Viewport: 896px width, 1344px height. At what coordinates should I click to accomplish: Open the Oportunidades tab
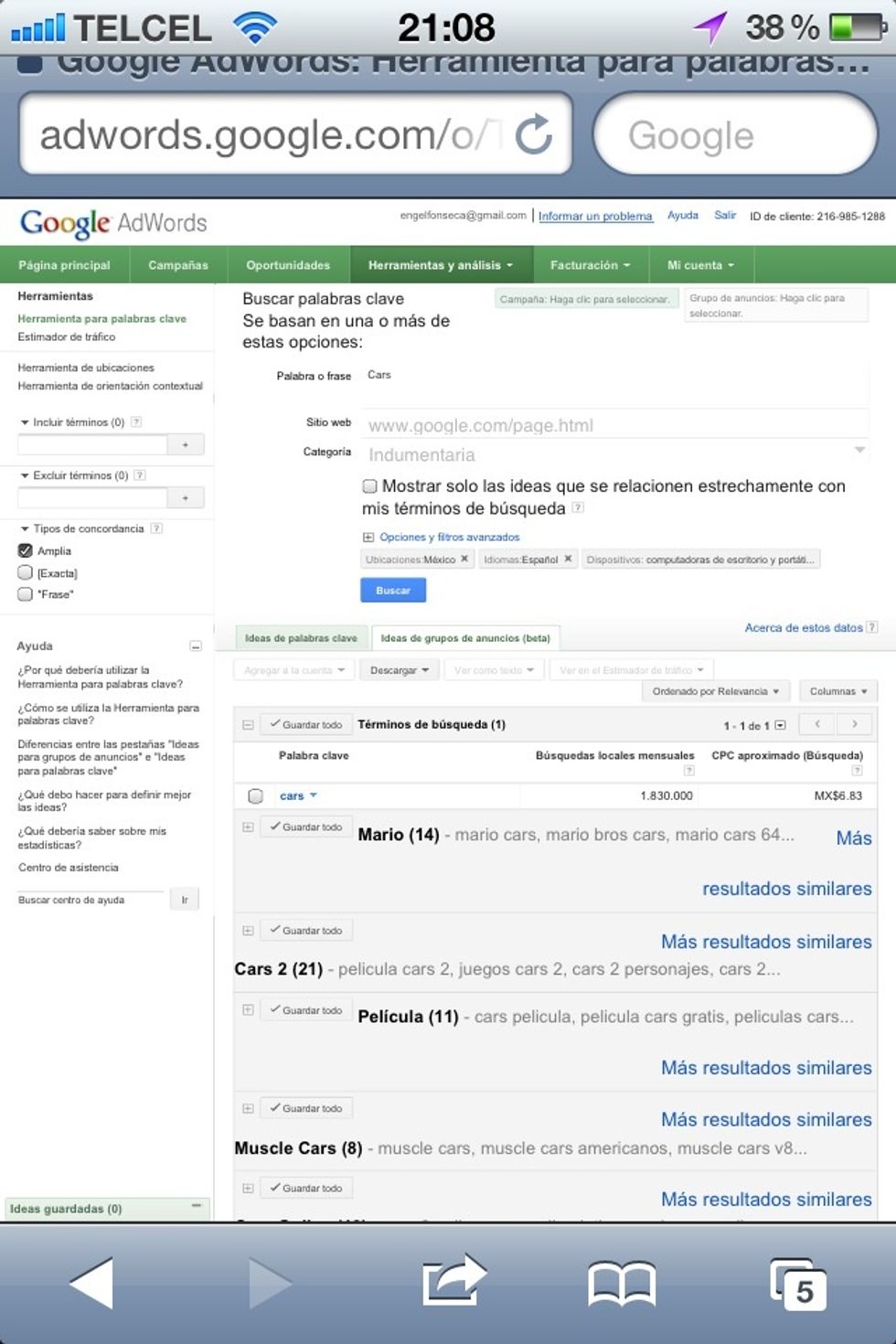288,265
